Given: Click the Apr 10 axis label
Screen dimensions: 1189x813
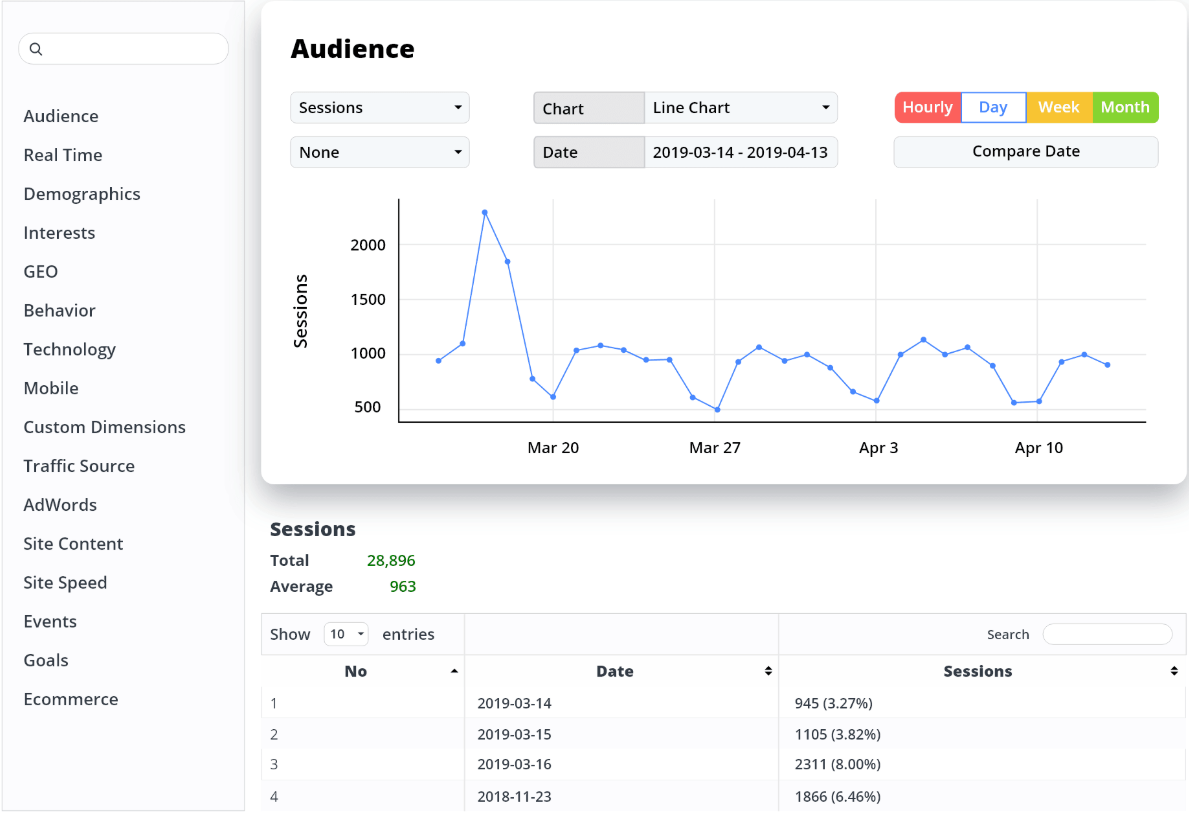Looking at the screenshot, I should click(1039, 447).
